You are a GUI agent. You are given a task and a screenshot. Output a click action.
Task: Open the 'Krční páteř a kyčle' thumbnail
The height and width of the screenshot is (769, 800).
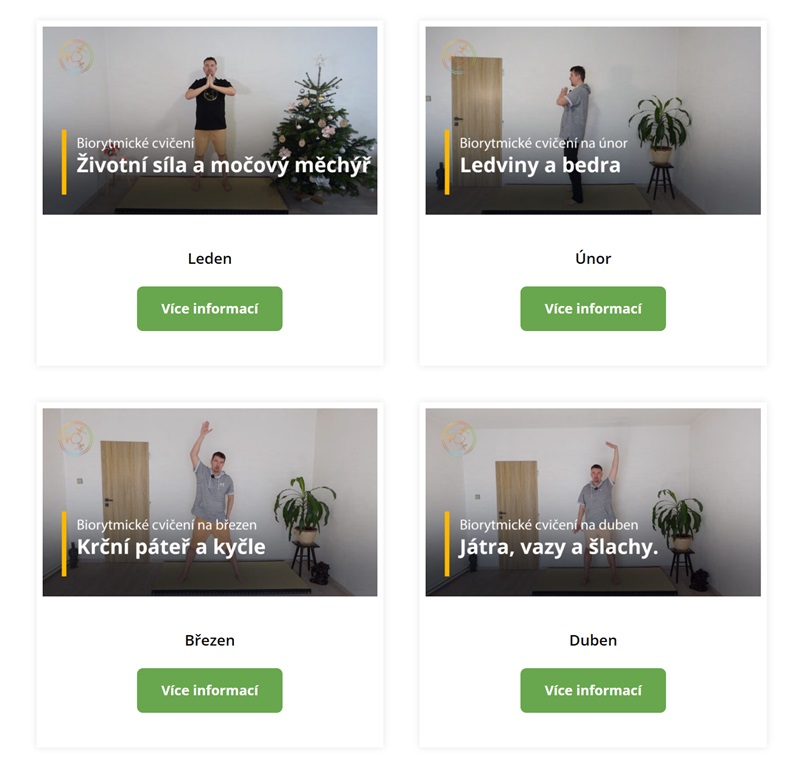point(210,502)
